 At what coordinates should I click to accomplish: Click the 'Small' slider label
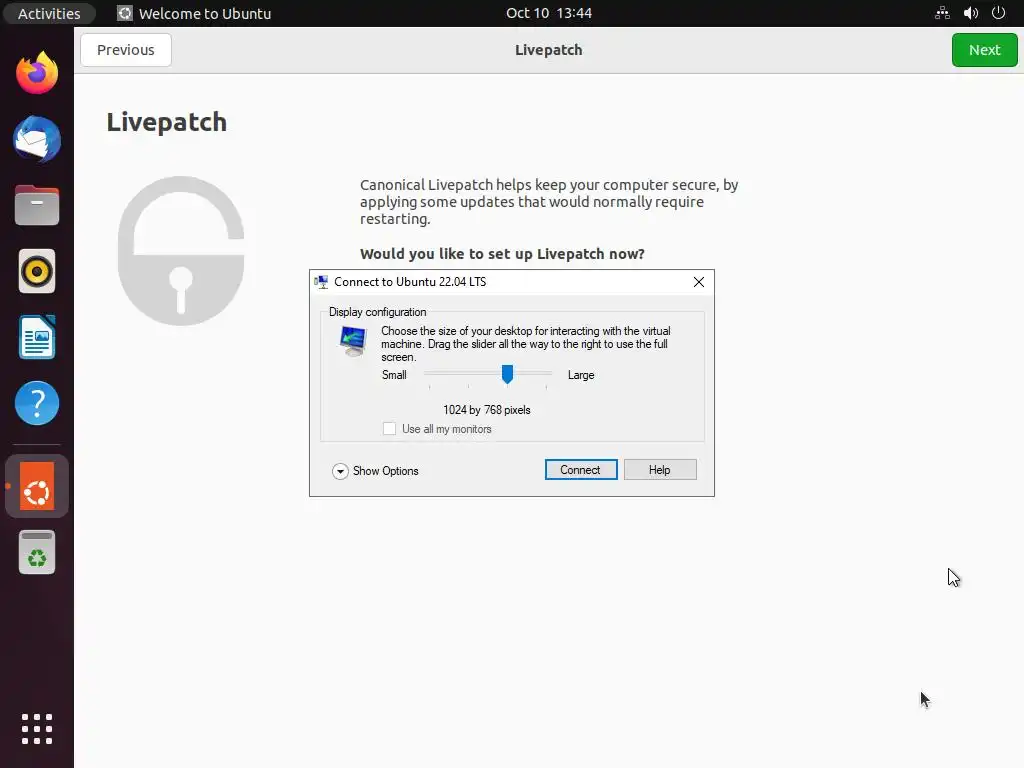[x=394, y=375]
